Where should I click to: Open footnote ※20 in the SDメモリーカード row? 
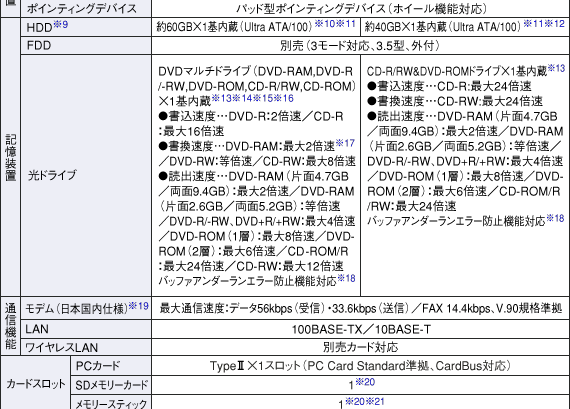point(365,382)
